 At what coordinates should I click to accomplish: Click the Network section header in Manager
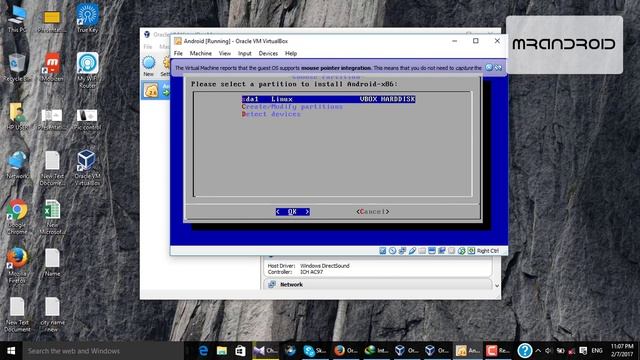tap(378, 284)
